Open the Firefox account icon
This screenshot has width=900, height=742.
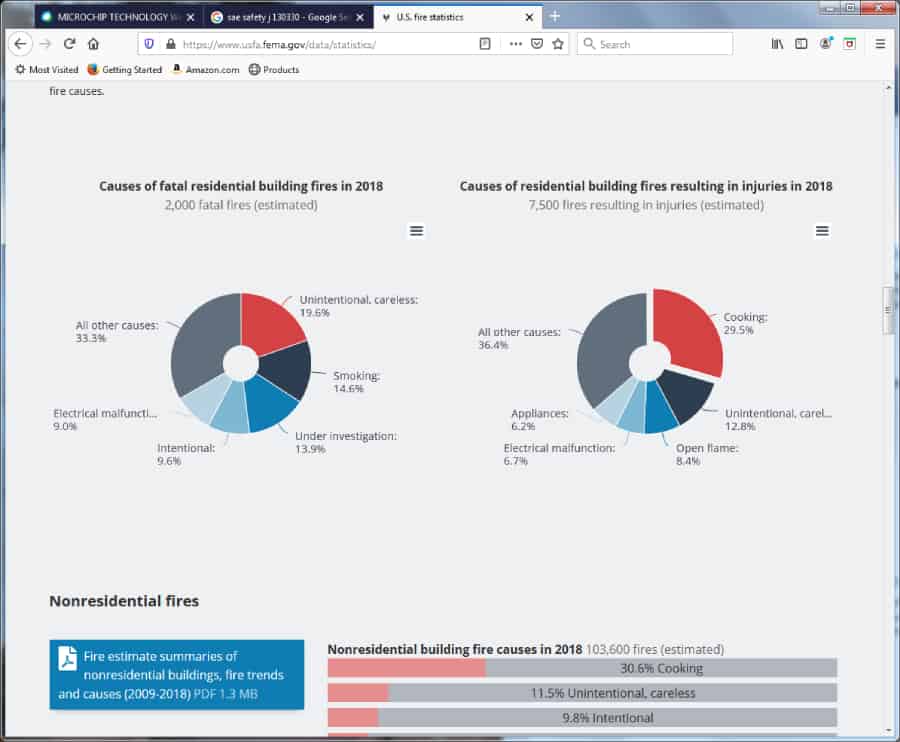[826, 44]
